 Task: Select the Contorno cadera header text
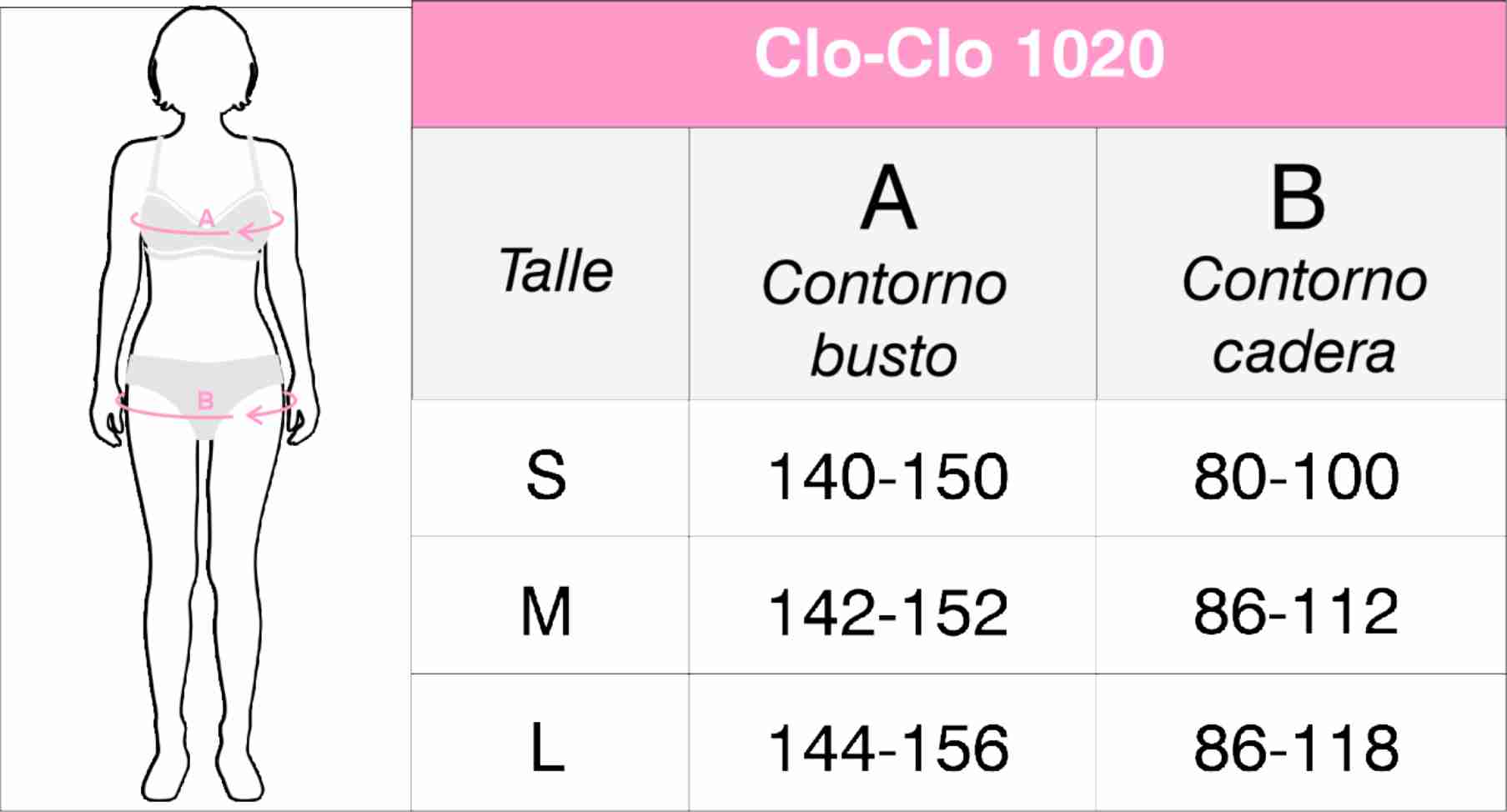point(1304,315)
